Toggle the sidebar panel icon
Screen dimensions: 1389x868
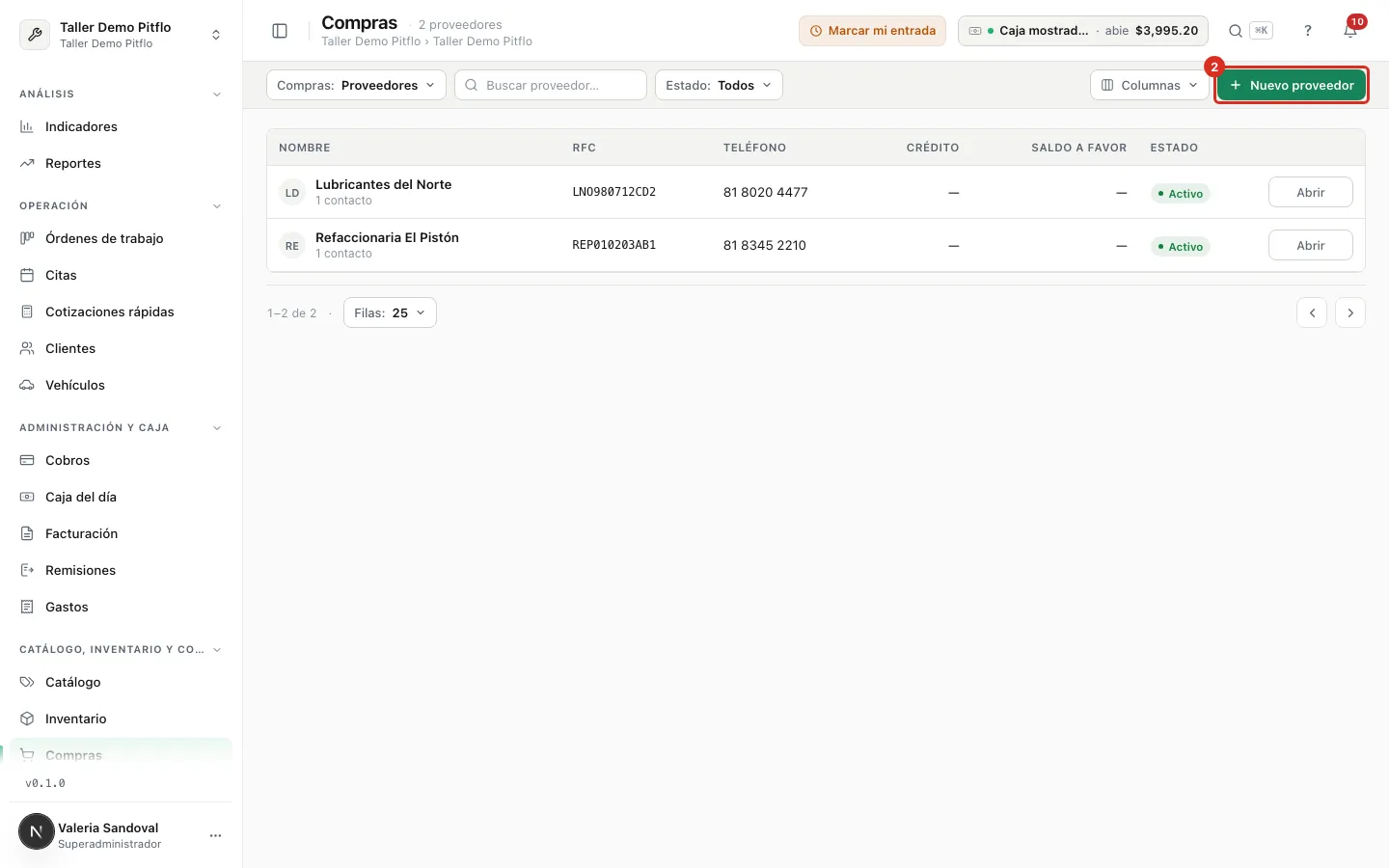click(280, 31)
